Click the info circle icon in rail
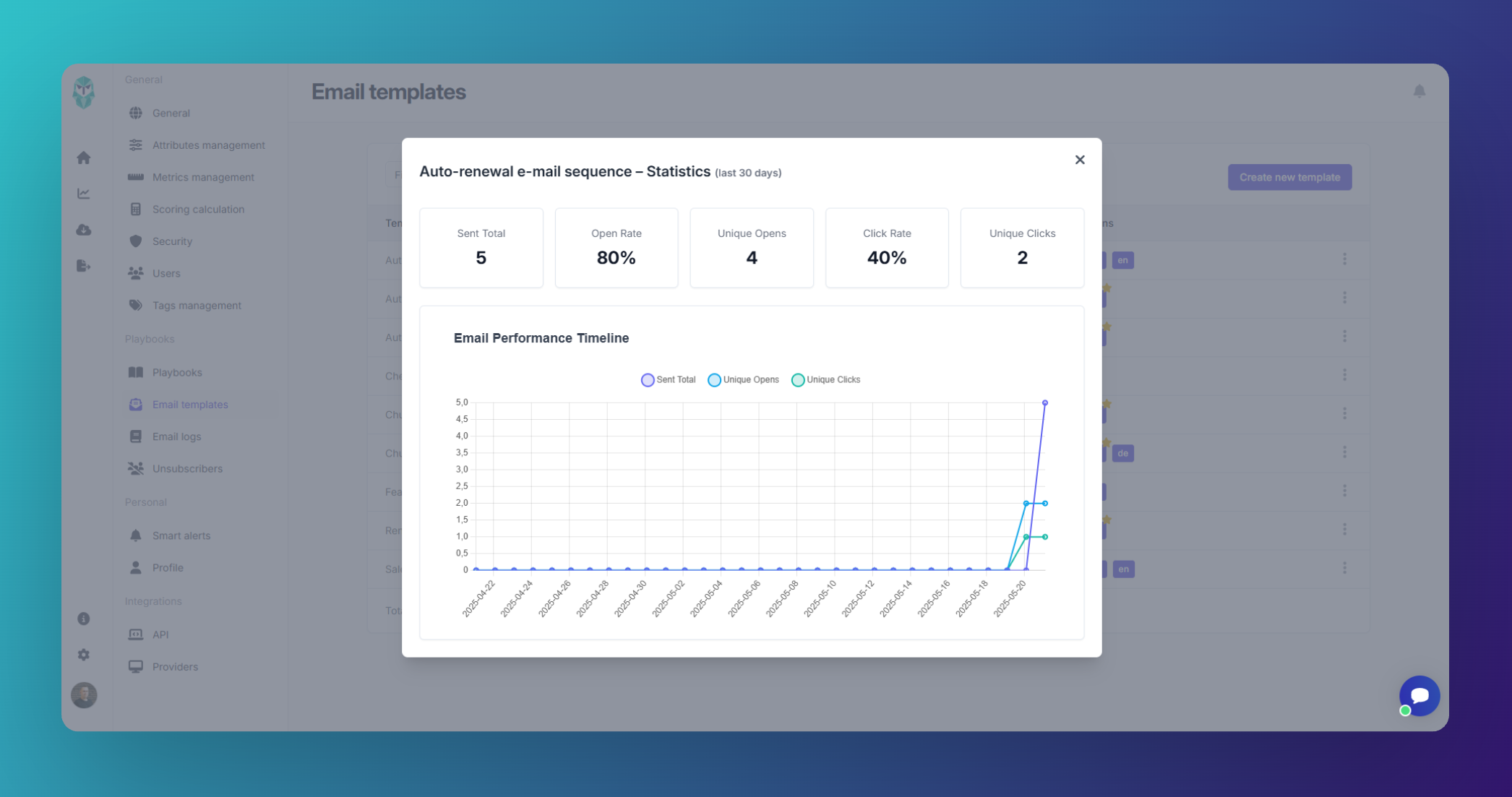1512x797 pixels. click(84, 619)
